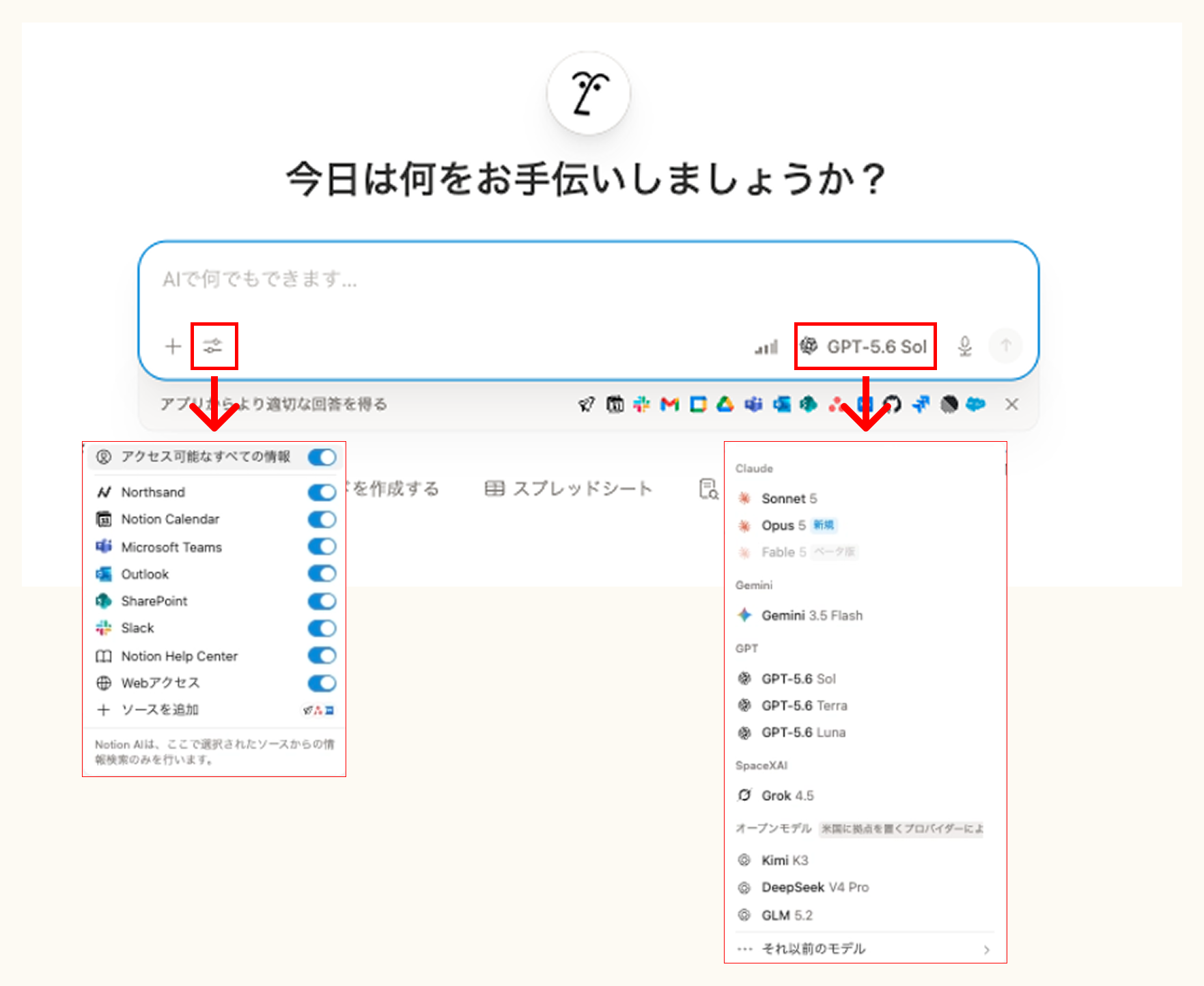The width and height of the screenshot is (1204, 986).
Task: Click the スプレッドシート suggestion button
Action: 568,489
